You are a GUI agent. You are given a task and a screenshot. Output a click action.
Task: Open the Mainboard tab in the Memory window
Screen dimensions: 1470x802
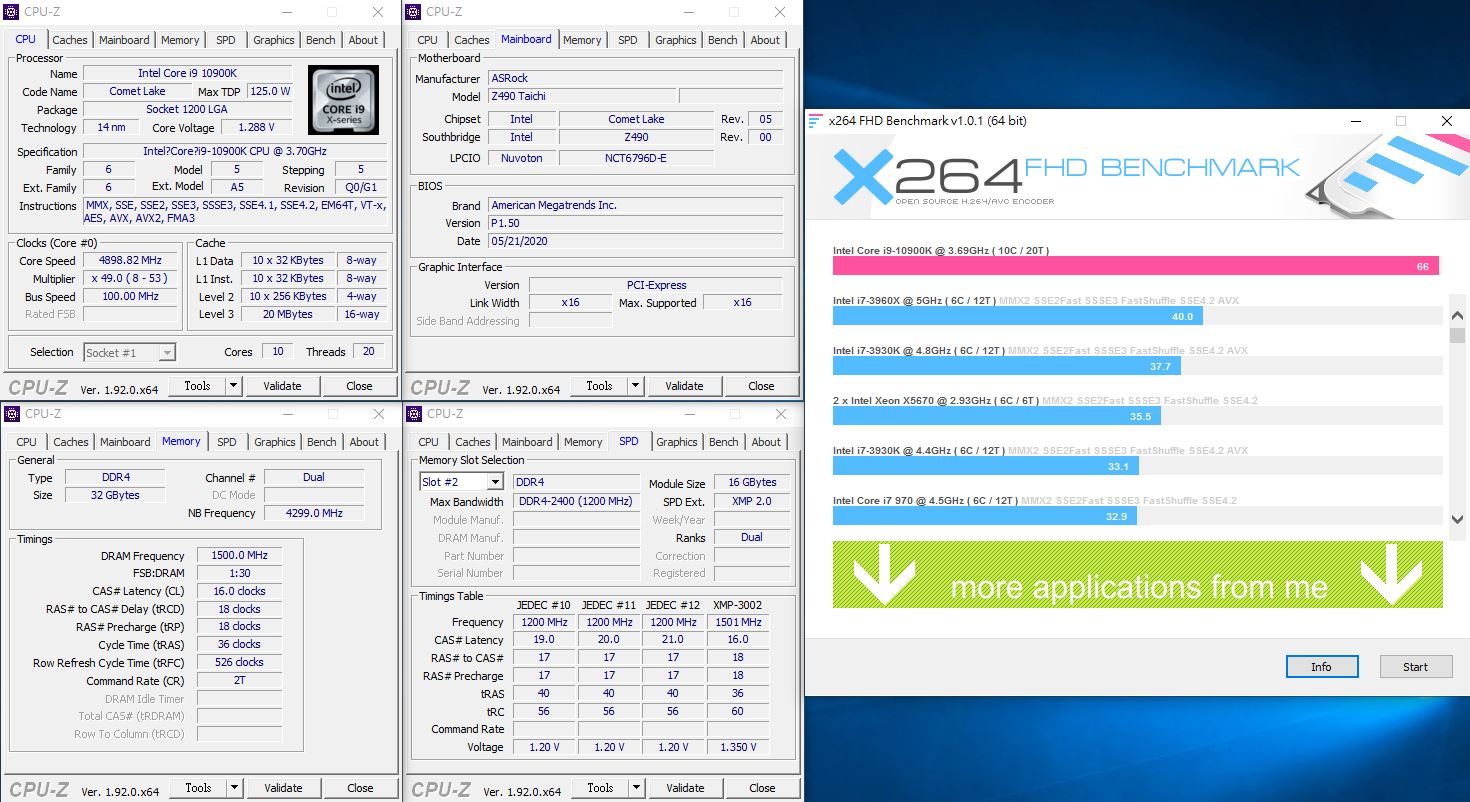[x=125, y=442]
